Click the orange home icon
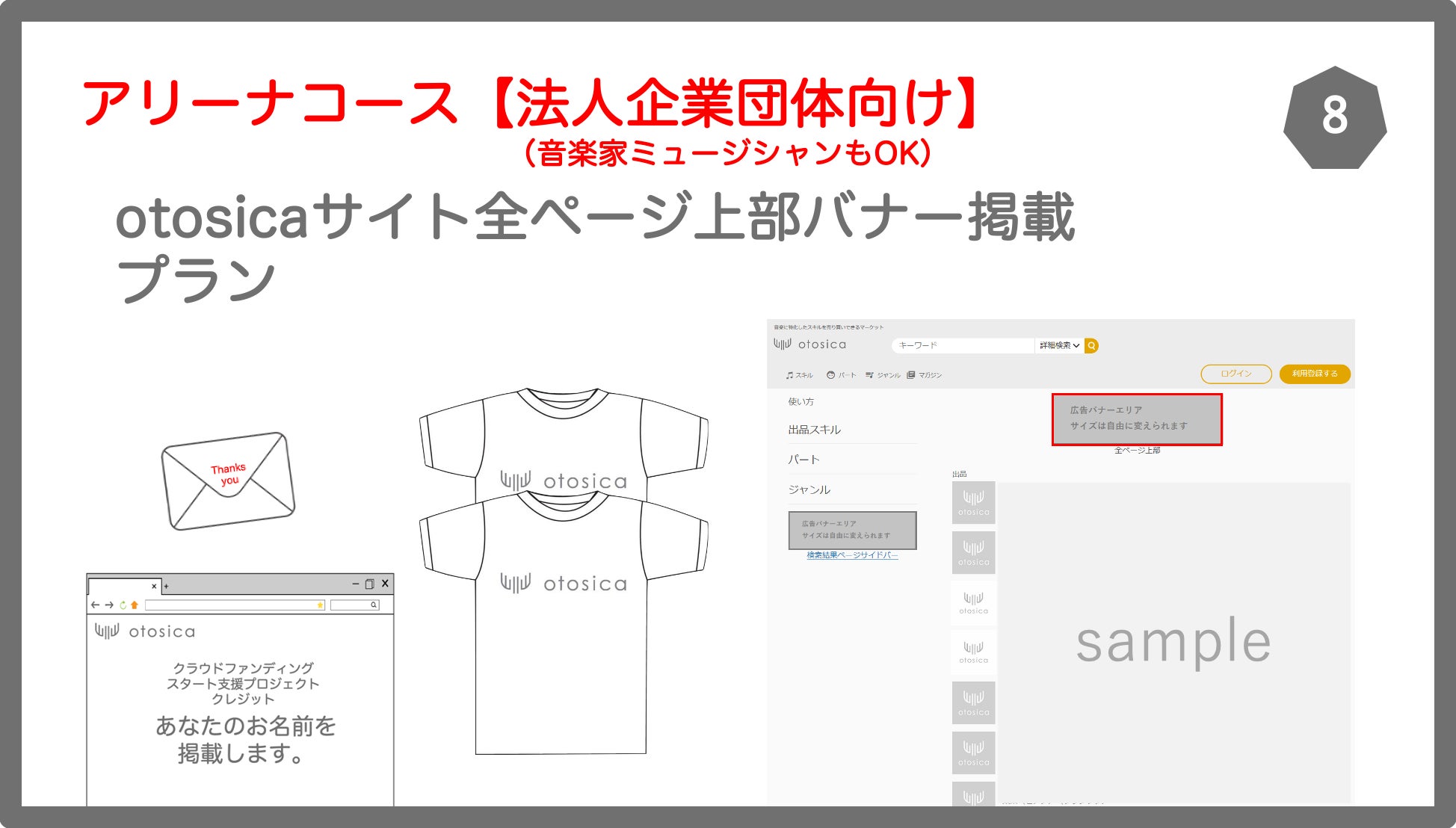1456x828 pixels. click(x=135, y=605)
